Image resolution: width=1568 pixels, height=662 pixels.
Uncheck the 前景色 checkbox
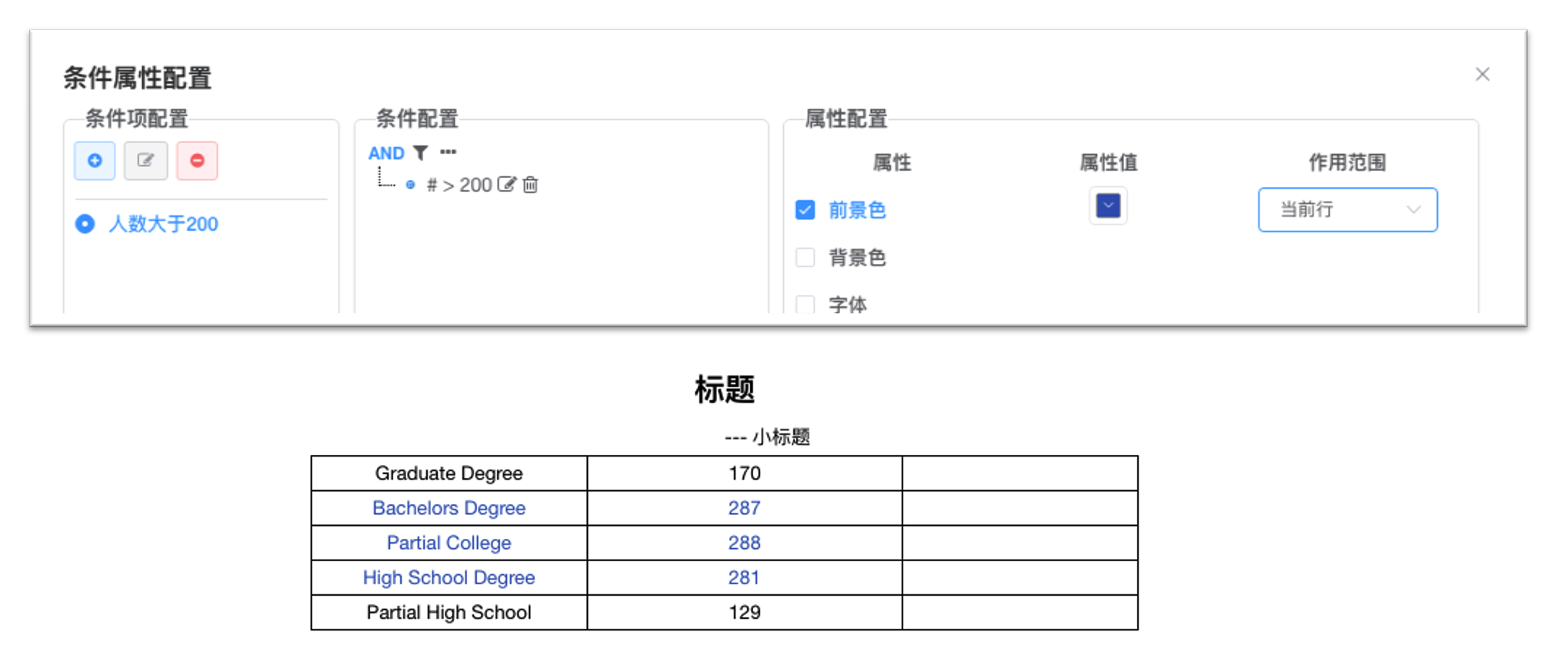click(805, 209)
